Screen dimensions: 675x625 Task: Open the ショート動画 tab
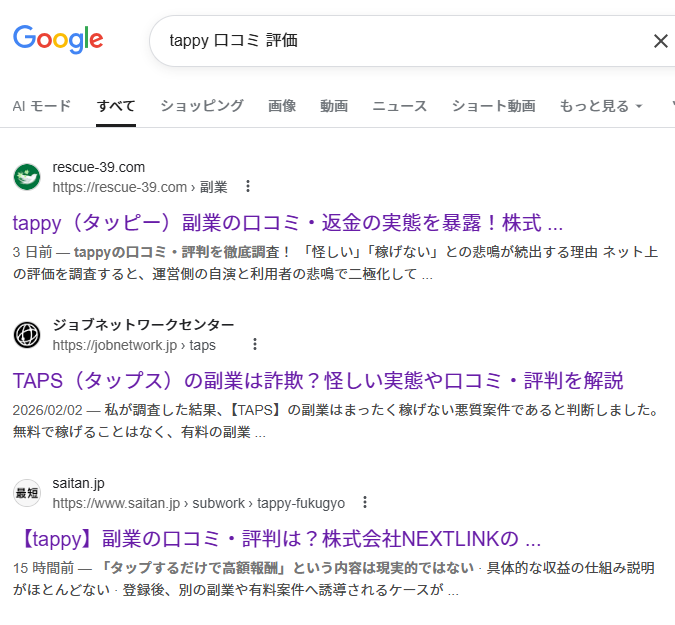click(493, 106)
